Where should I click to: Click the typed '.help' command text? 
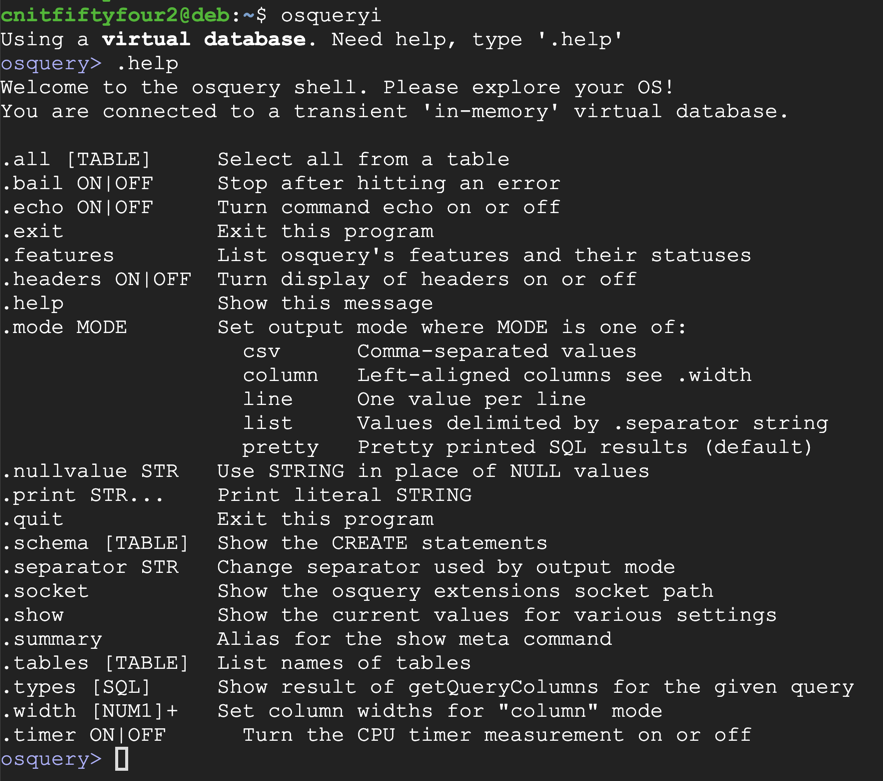[x=147, y=64]
